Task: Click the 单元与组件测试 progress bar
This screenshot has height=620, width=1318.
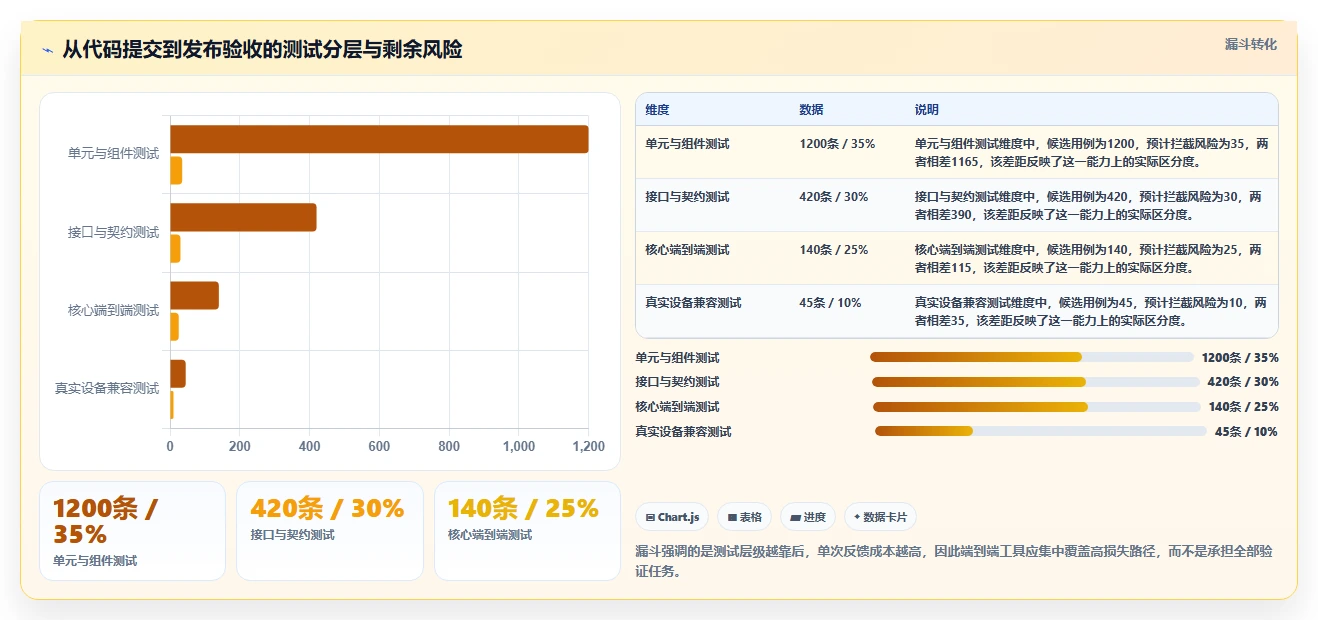Action: pos(1032,357)
